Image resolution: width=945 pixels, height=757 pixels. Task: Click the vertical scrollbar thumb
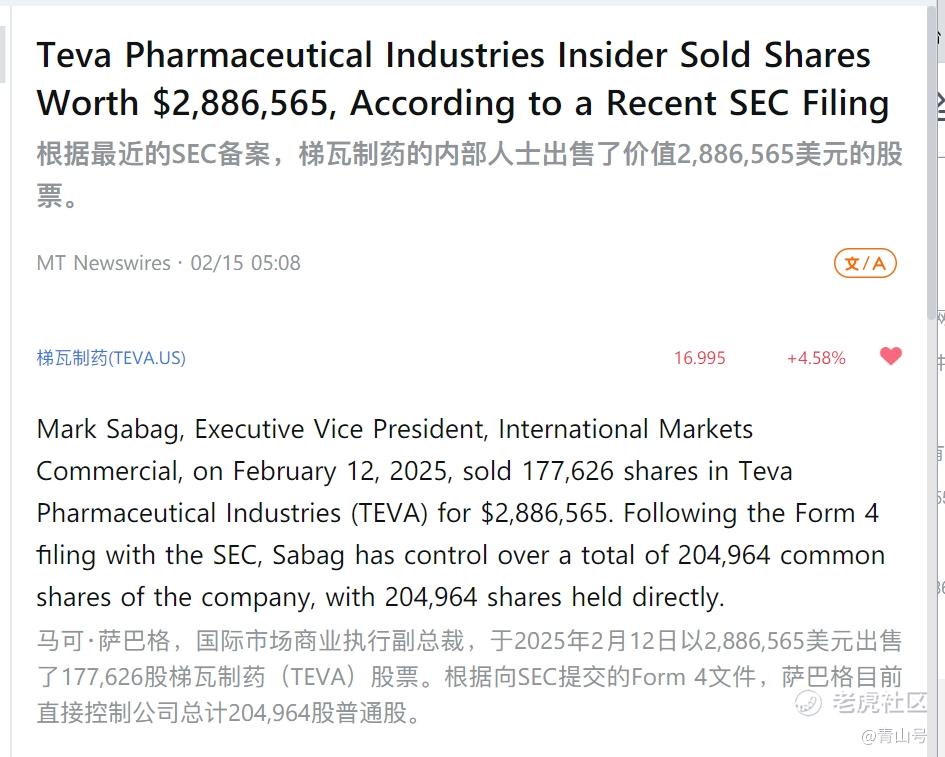point(932,163)
